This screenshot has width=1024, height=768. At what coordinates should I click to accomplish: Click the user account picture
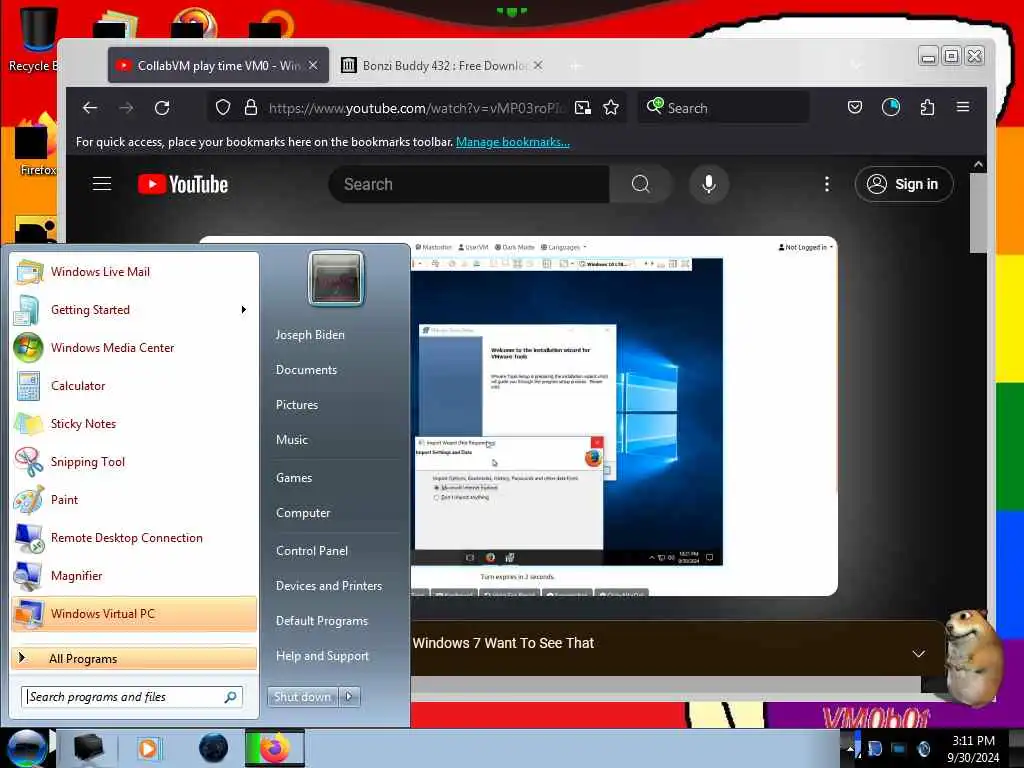coord(336,278)
